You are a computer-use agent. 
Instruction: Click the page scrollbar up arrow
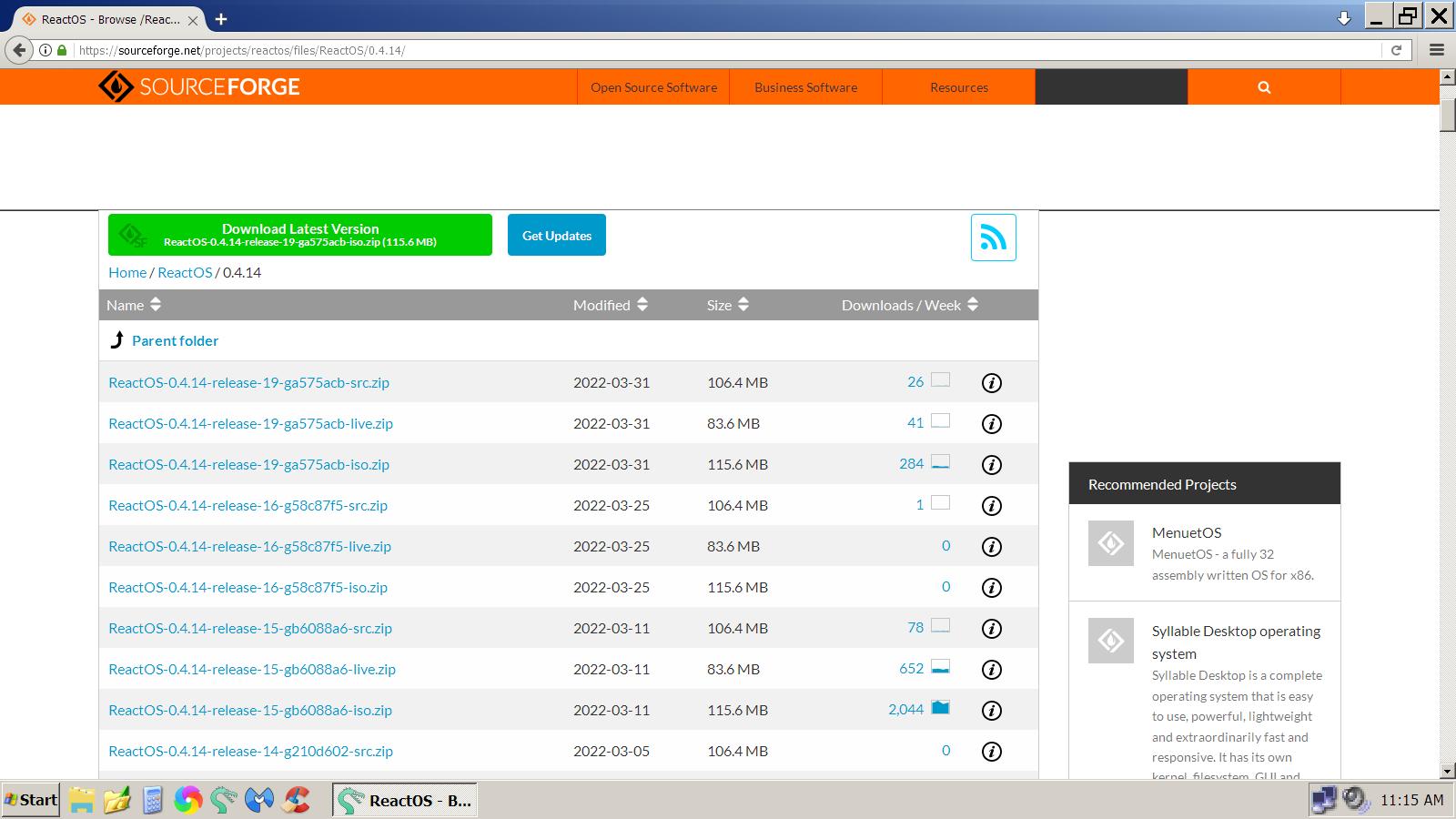[1448, 77]
